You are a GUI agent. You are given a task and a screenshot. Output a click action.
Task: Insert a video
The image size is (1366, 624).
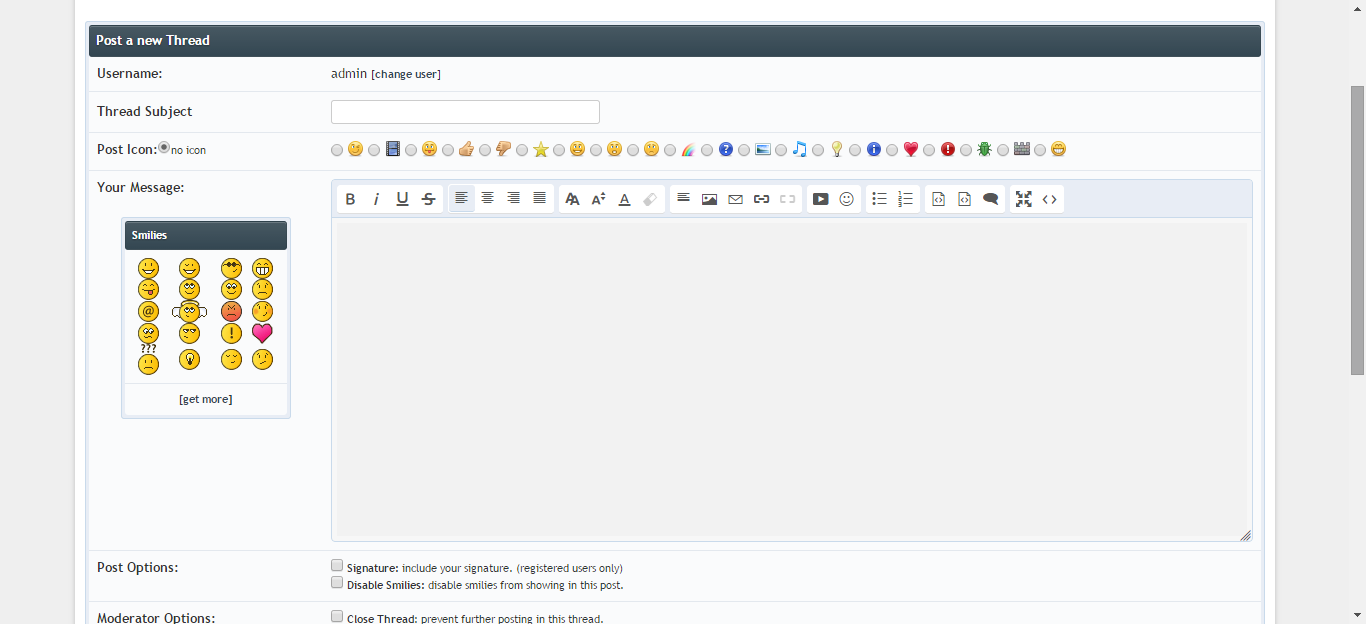[x=820, y=199]
